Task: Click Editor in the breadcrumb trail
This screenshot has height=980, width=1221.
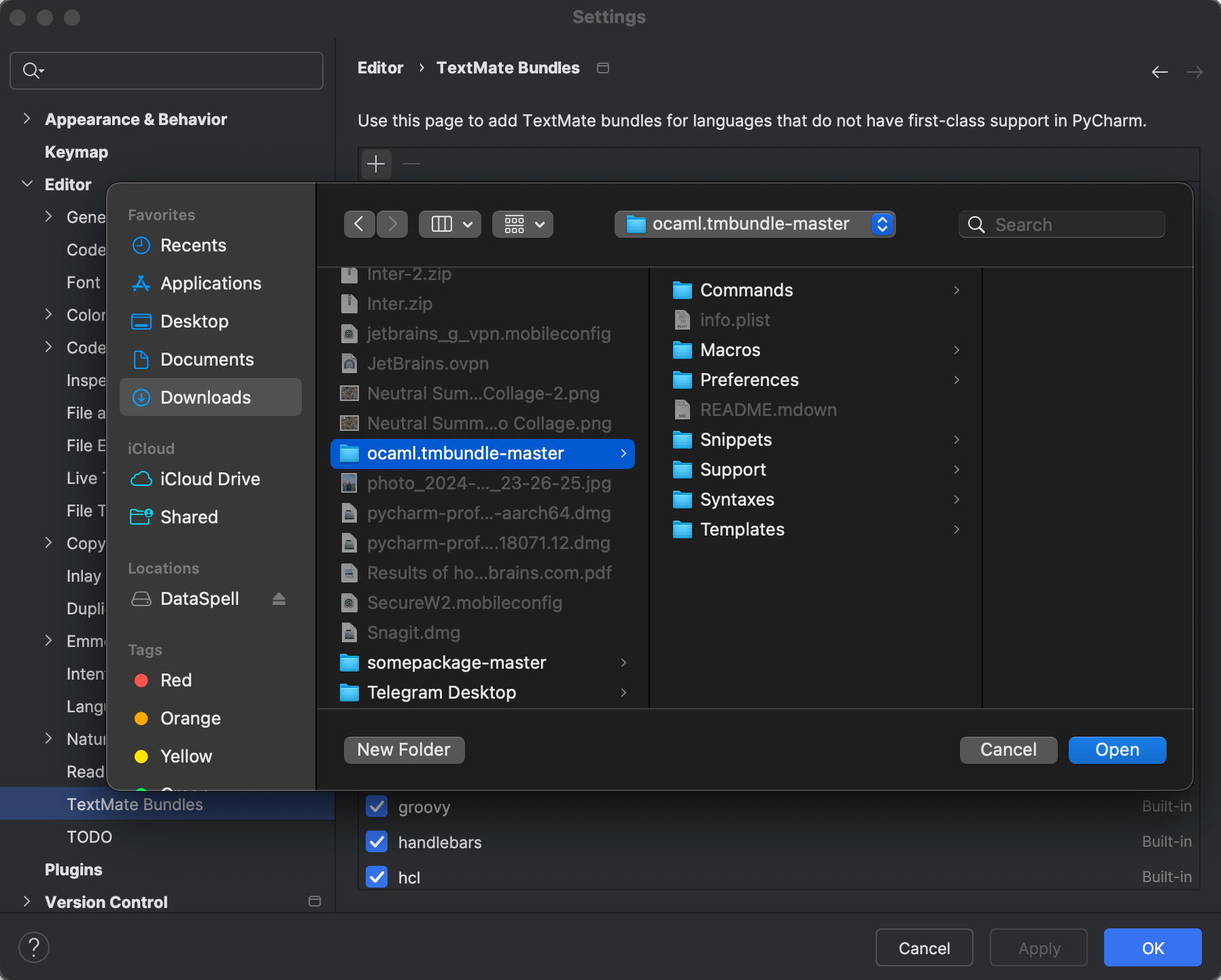Action: [x=380, y=67]
